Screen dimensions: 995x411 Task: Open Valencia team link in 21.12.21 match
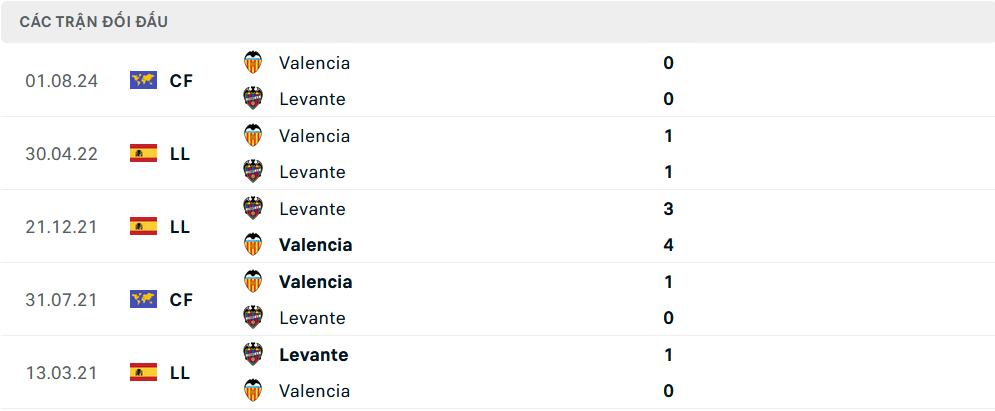(315, 245)
